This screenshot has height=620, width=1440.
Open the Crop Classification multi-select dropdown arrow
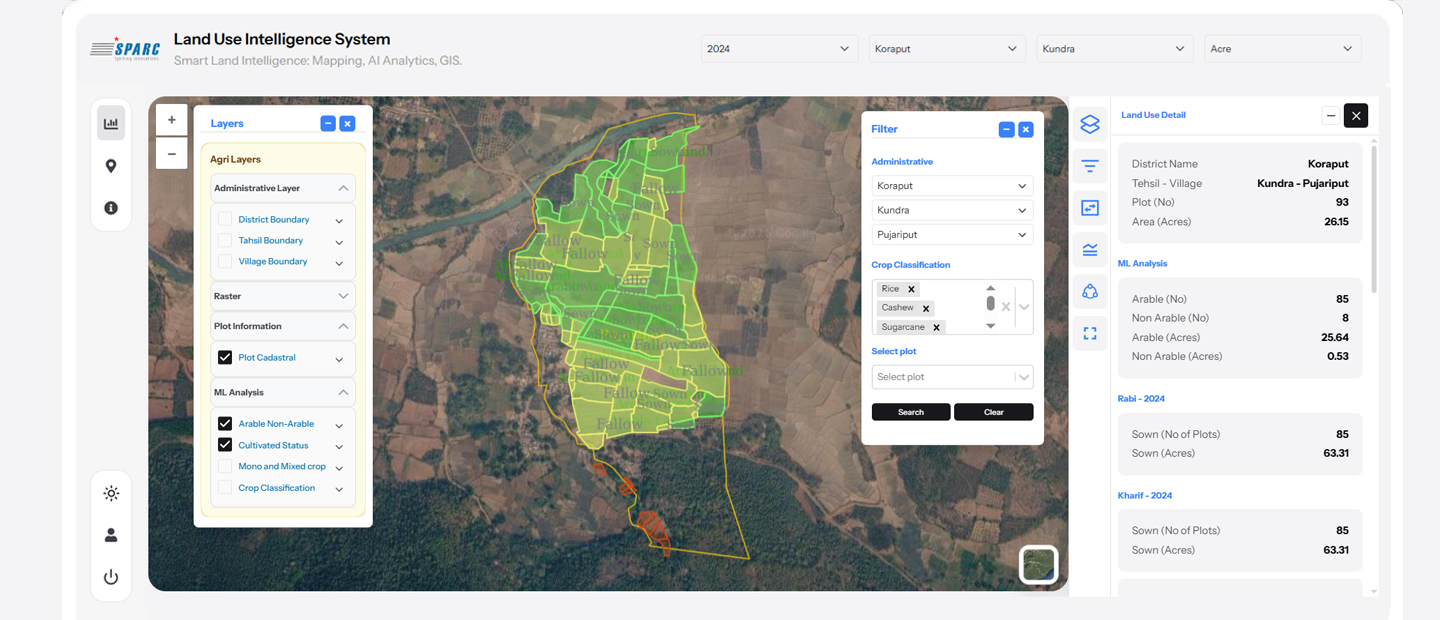pos(1024,307)
